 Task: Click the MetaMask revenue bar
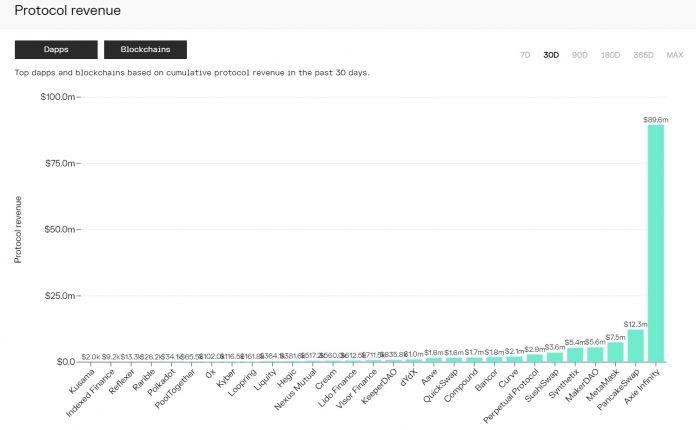[x=616, y=351]
